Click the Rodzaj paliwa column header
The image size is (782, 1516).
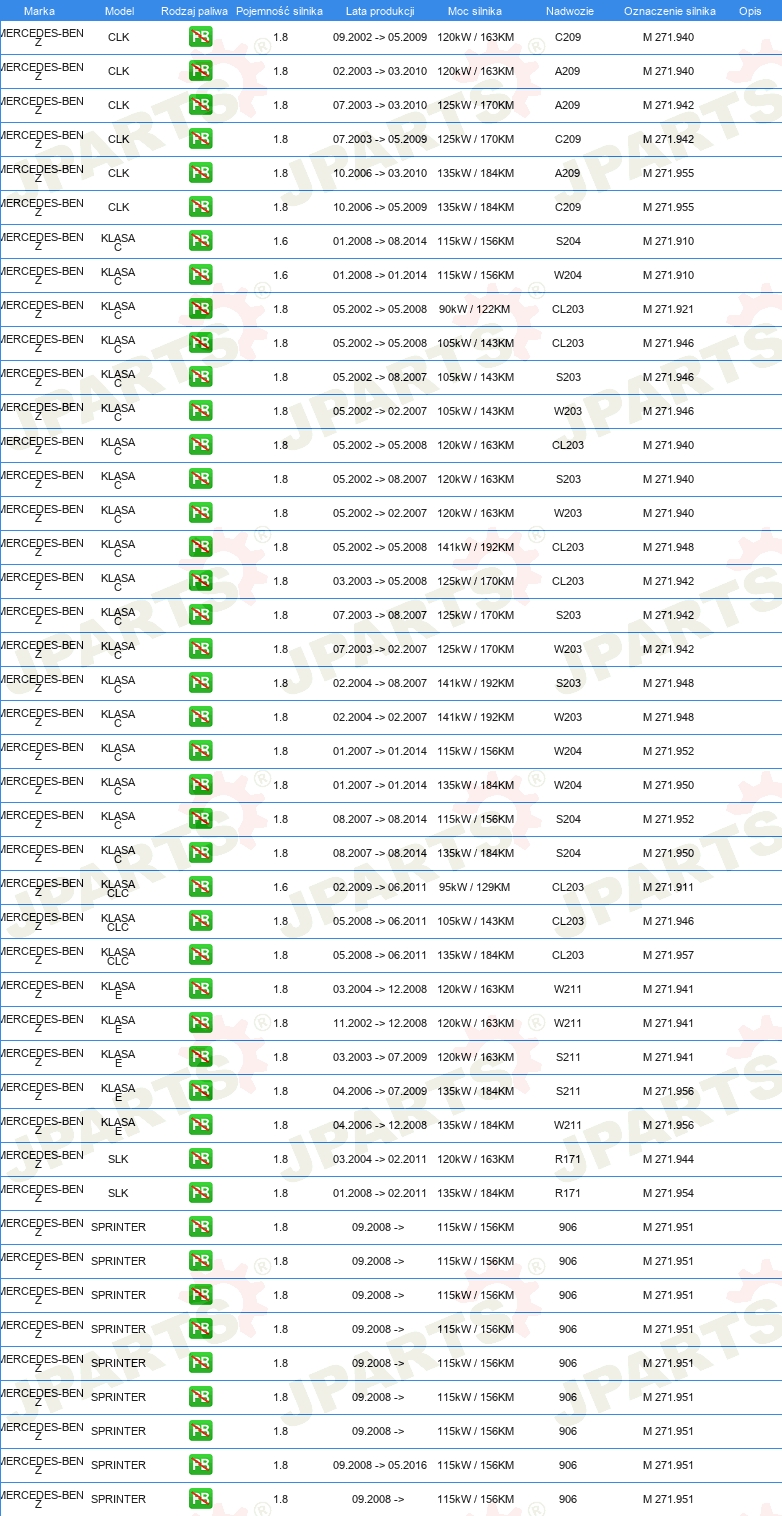(x=194, y=10)
